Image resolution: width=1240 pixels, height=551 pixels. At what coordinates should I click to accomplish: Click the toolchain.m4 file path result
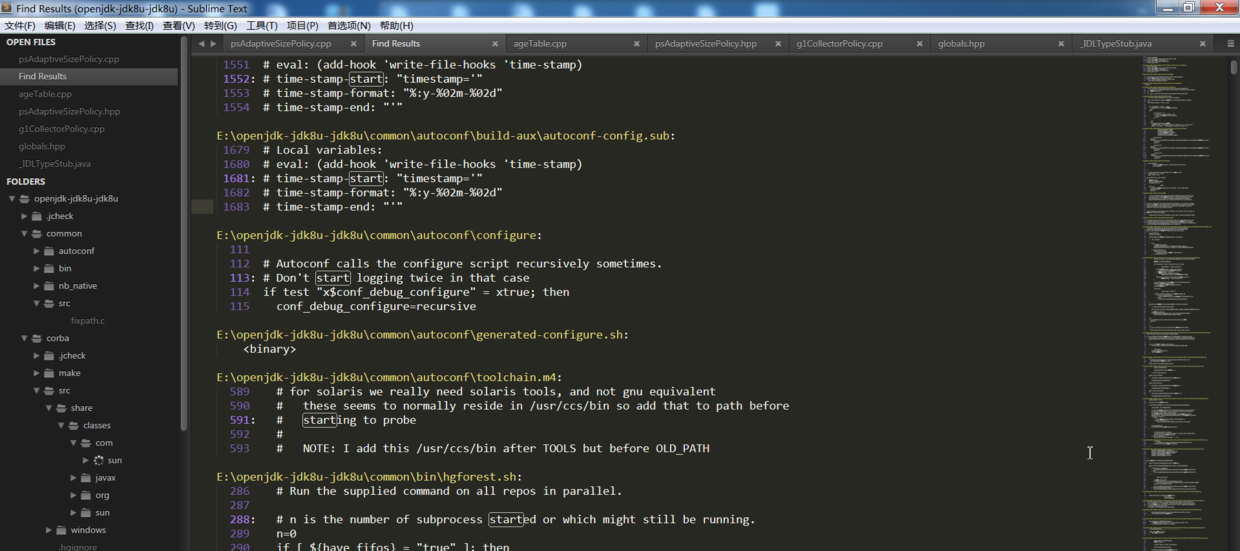[x=389, y=378]
